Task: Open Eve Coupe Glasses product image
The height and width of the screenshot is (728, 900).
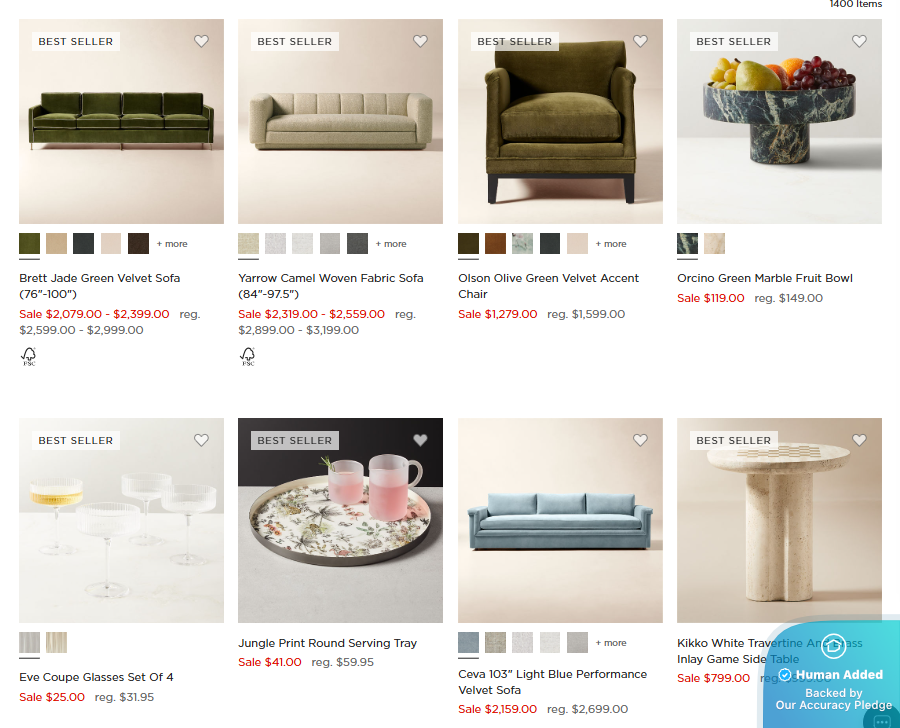Action: click(121, 520)
